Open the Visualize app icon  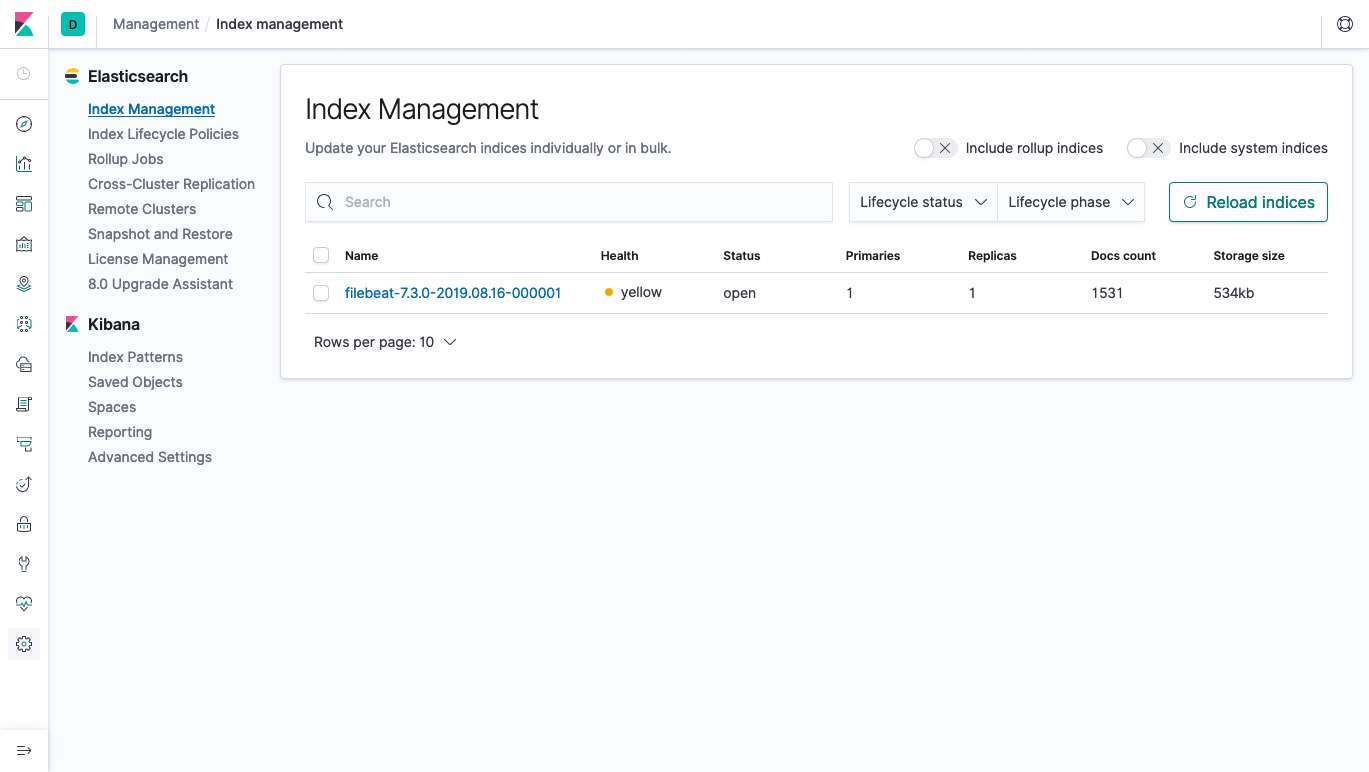[23, 163]
